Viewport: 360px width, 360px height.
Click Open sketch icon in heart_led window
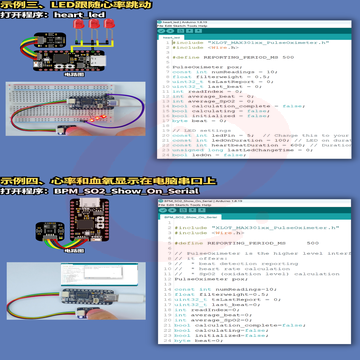[x=189, y=31]
